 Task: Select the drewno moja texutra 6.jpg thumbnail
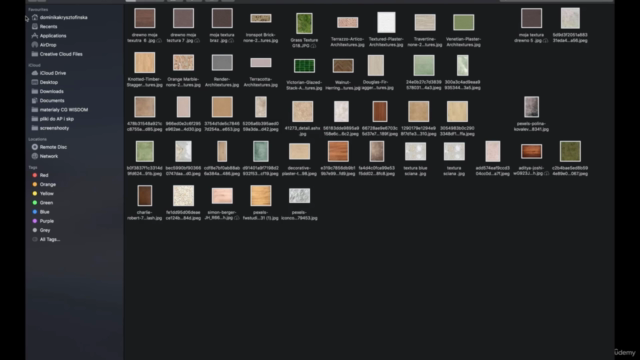click(x=145, y=18)
